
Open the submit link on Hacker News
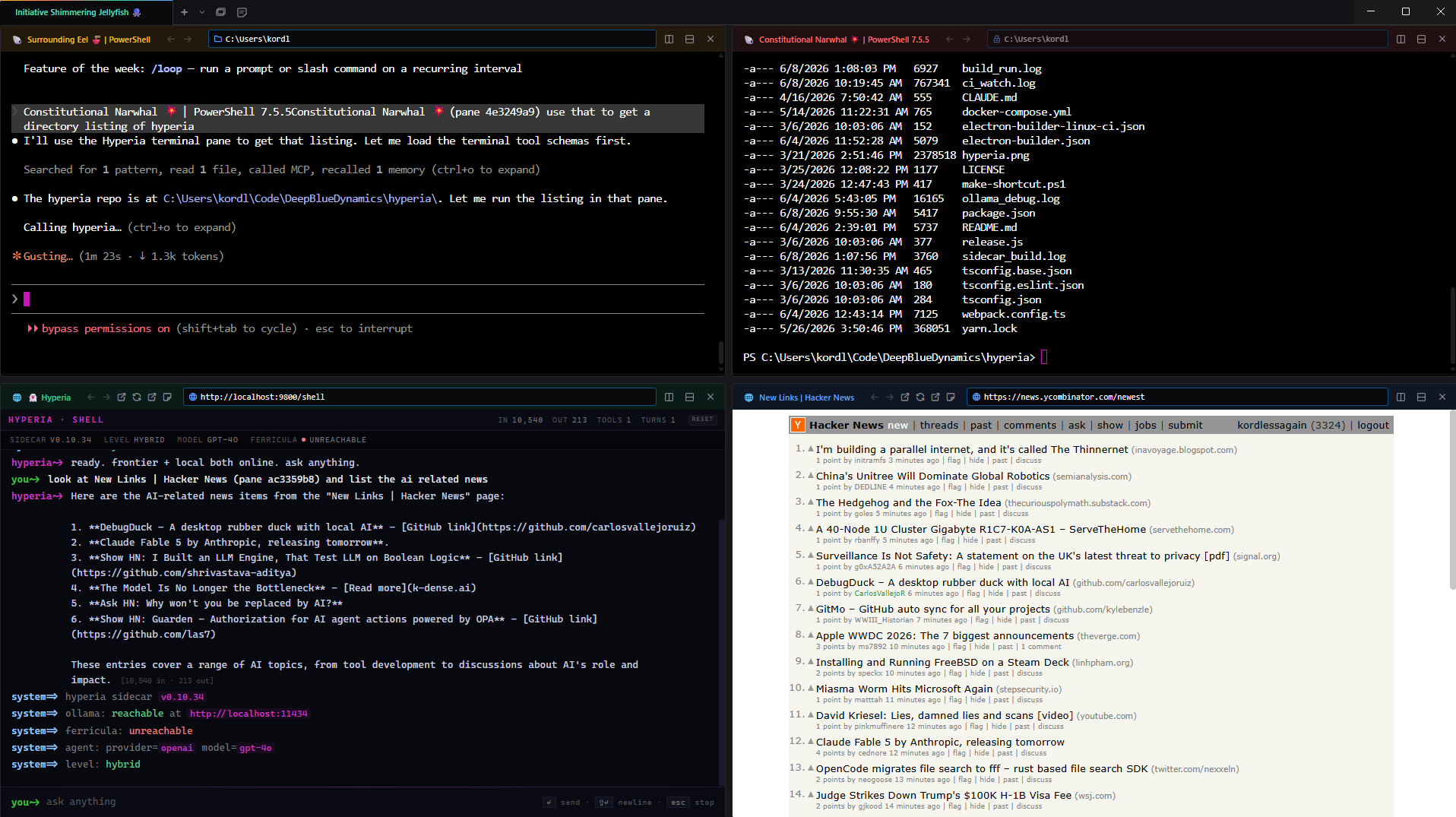(1185, 426)
